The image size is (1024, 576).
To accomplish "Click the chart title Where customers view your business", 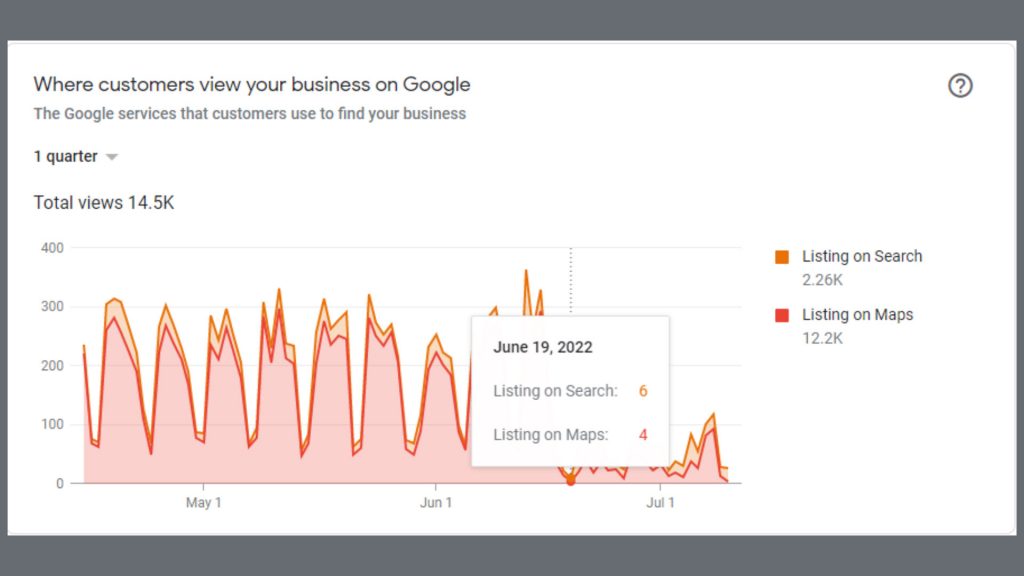I will pos(252,84).
